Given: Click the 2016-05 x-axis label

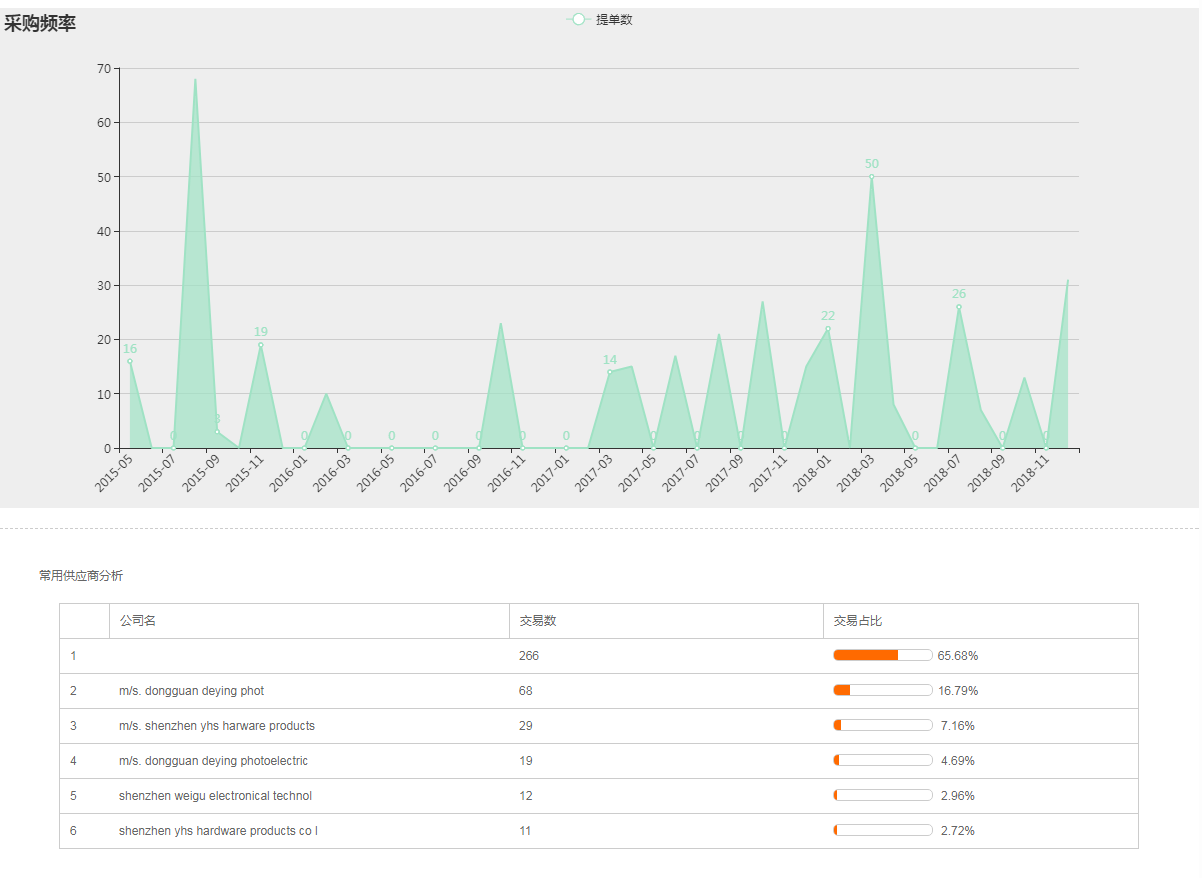Looking at the screenshot, I should 377,472.
